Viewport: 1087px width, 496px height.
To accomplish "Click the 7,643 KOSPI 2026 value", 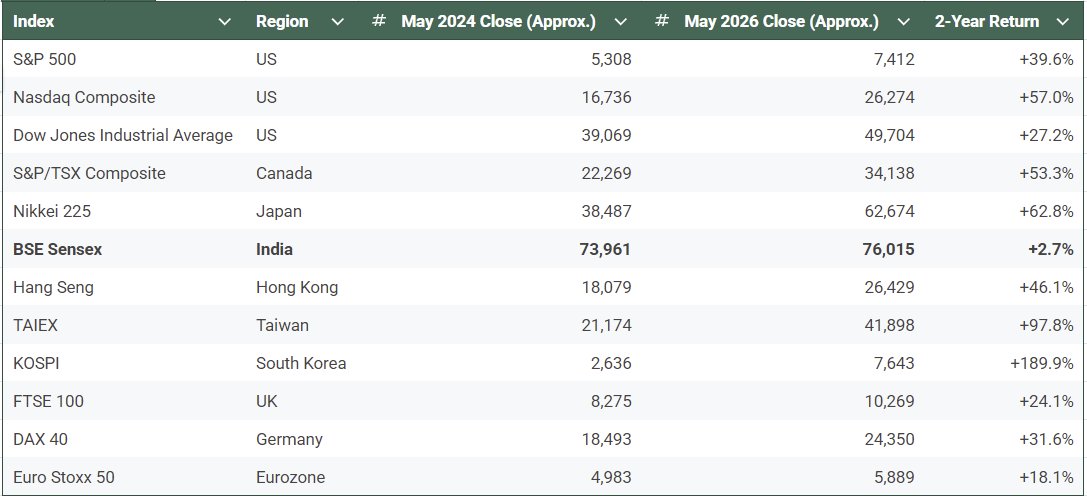I will [894, 363].
